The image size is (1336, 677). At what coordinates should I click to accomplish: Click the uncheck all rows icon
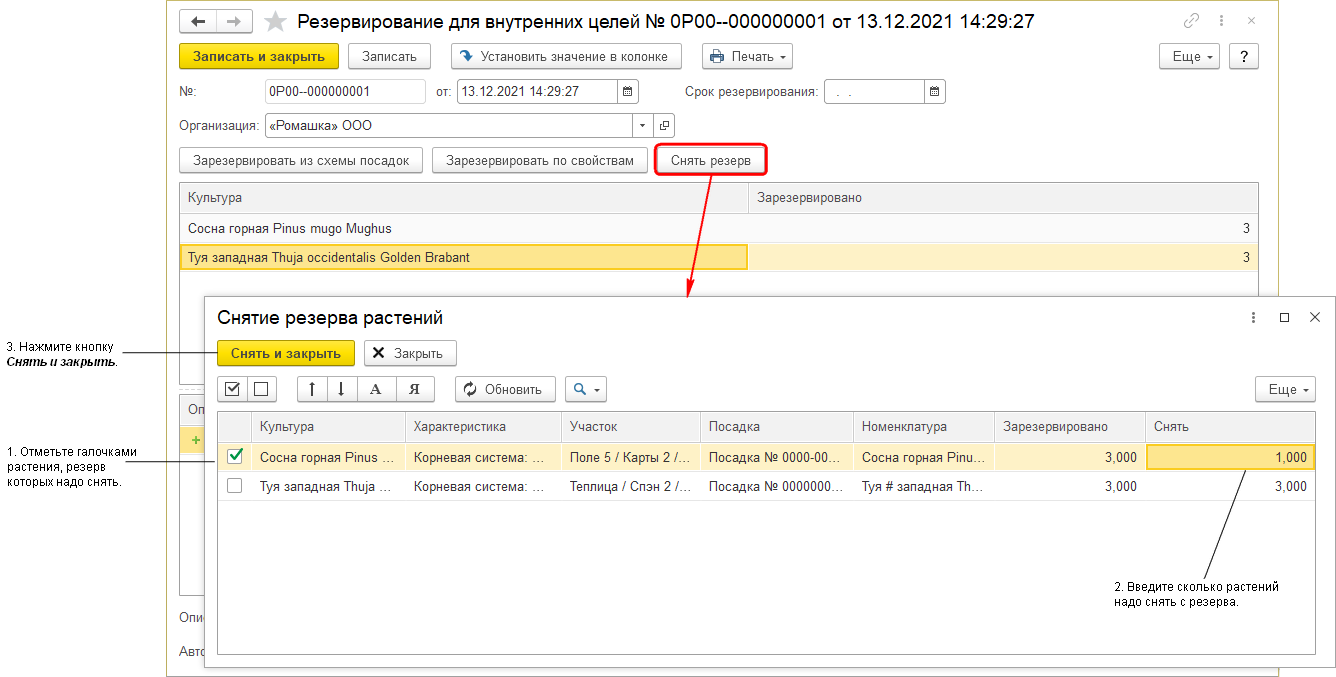coord(260,389)
